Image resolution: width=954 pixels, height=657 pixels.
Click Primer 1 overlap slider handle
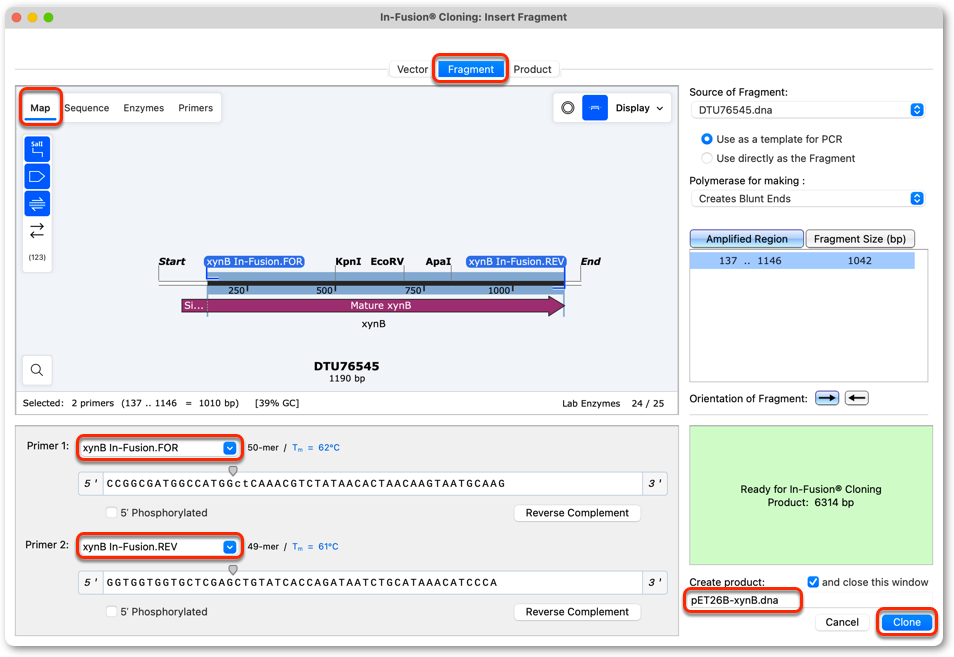coord(233,470)
